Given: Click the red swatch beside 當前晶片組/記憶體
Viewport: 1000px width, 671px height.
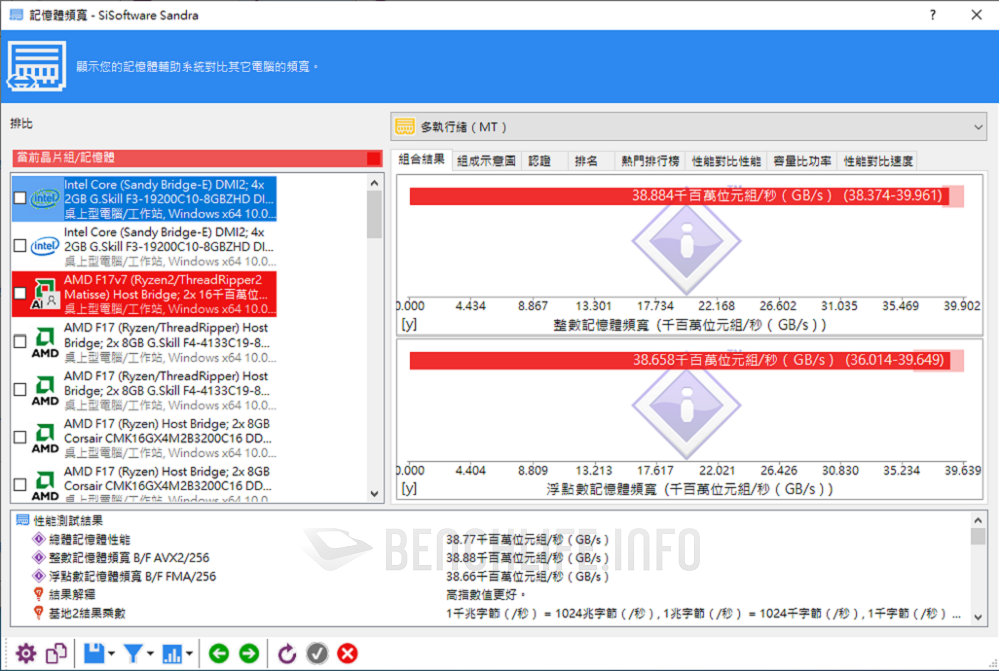Looking at the screenshot, I should 374,158.
